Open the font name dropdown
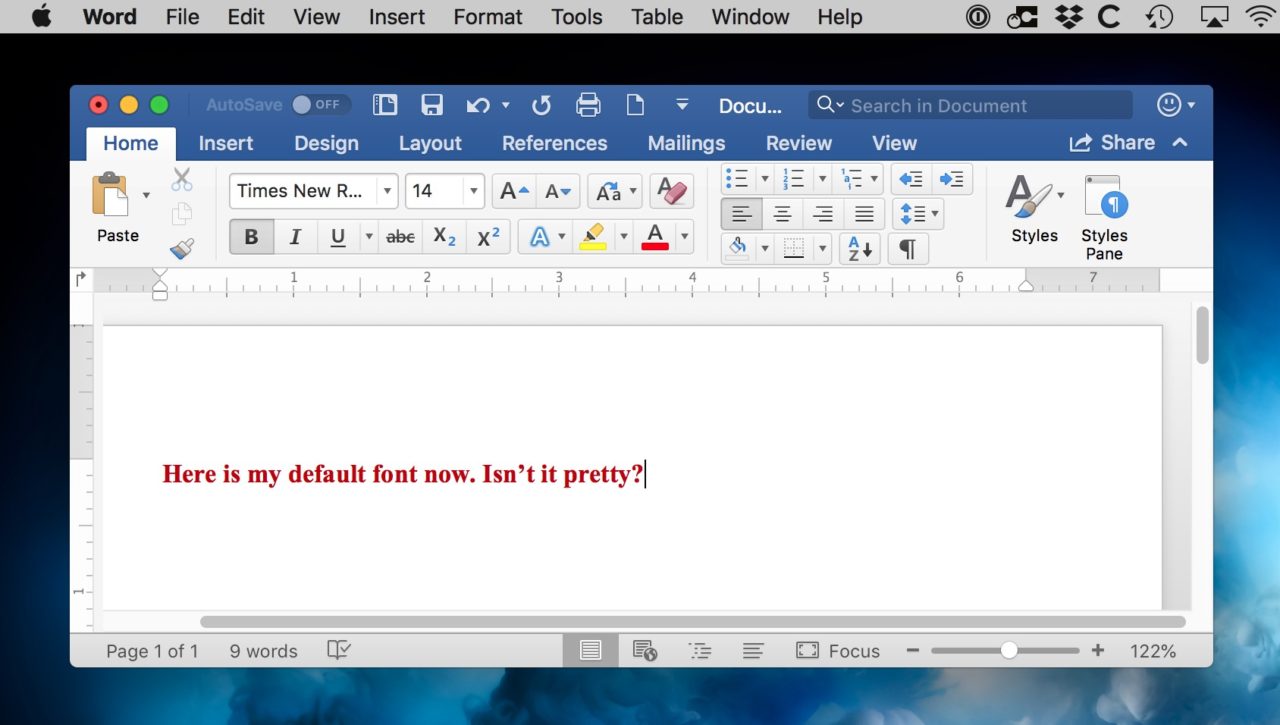This screenshot has height=725, width=1280. (x=387, y=191)
